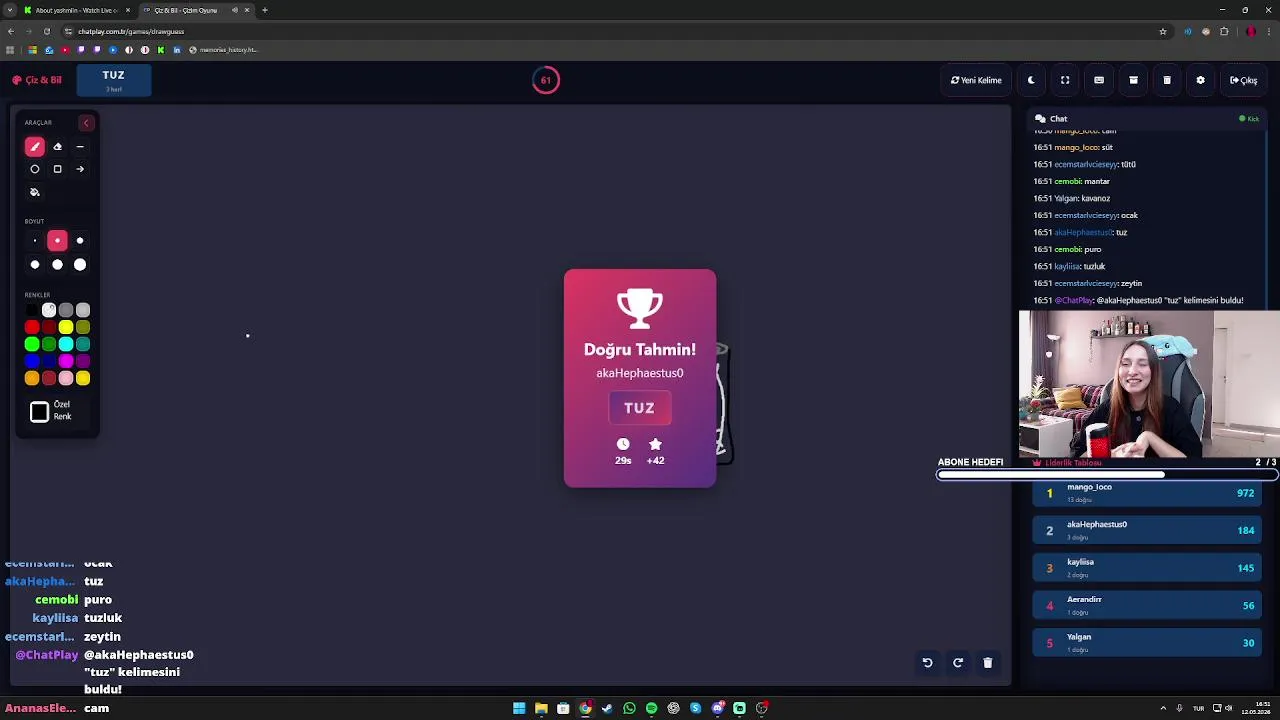Open Spotify from the taskbar
1280x720 pixels.
[x=651, y=708]
